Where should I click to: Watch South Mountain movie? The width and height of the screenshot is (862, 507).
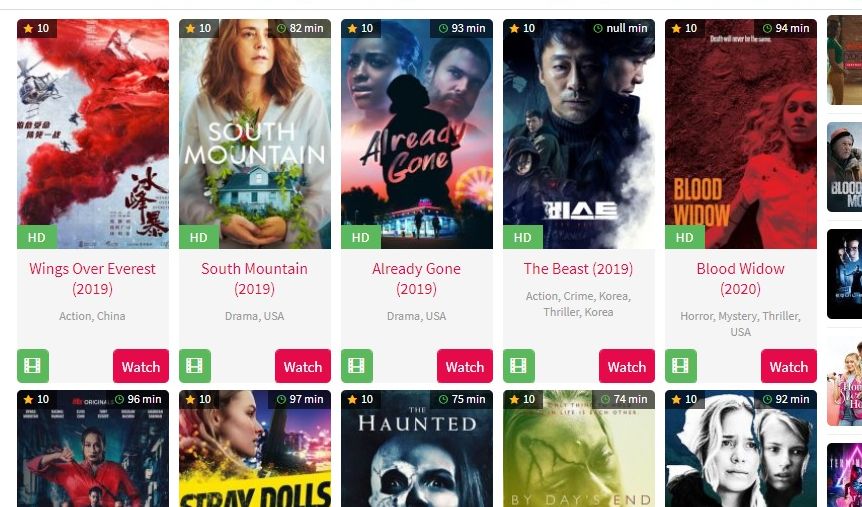pos(303,366)
